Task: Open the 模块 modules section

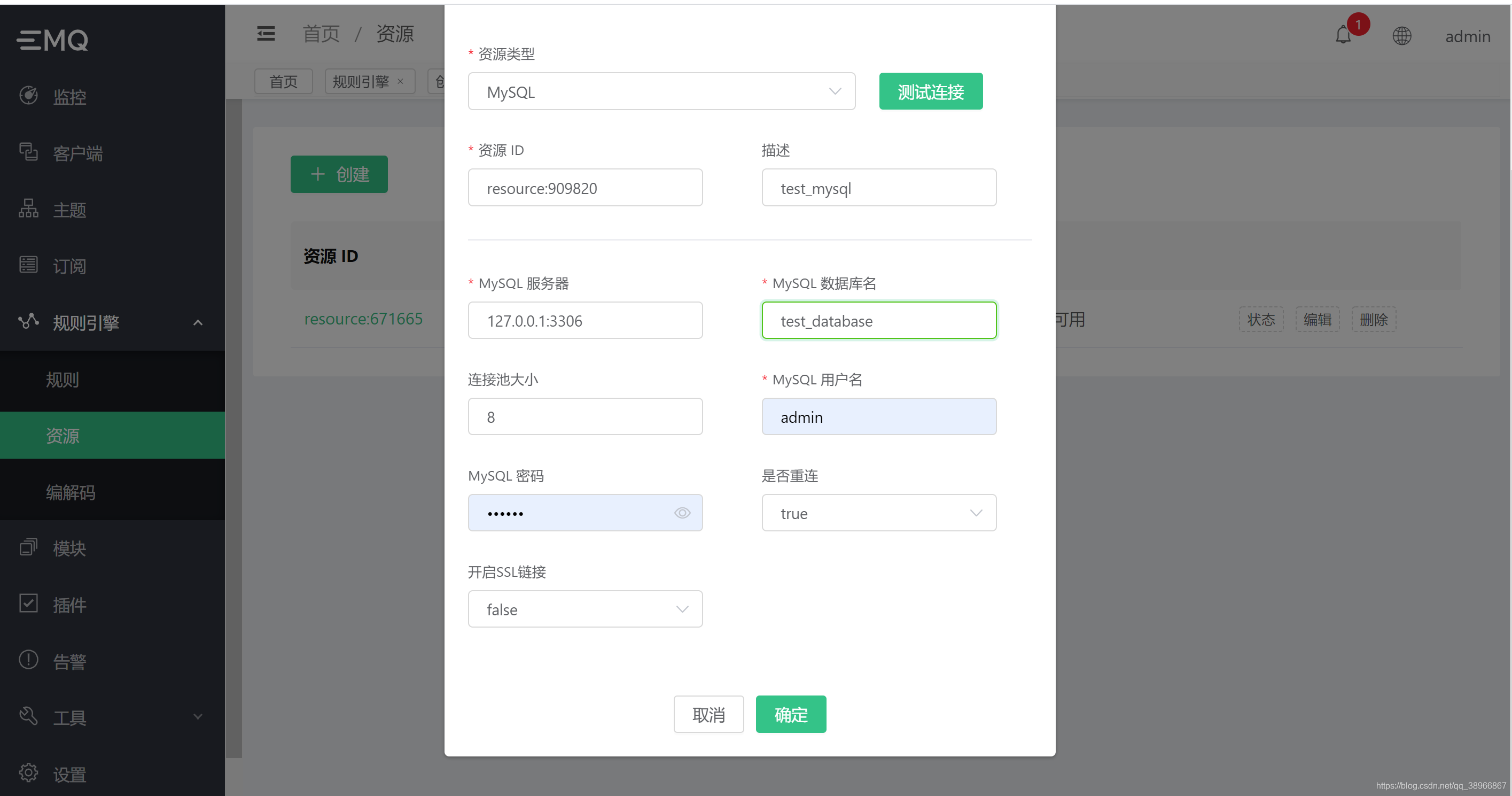Action: [69, 548]
